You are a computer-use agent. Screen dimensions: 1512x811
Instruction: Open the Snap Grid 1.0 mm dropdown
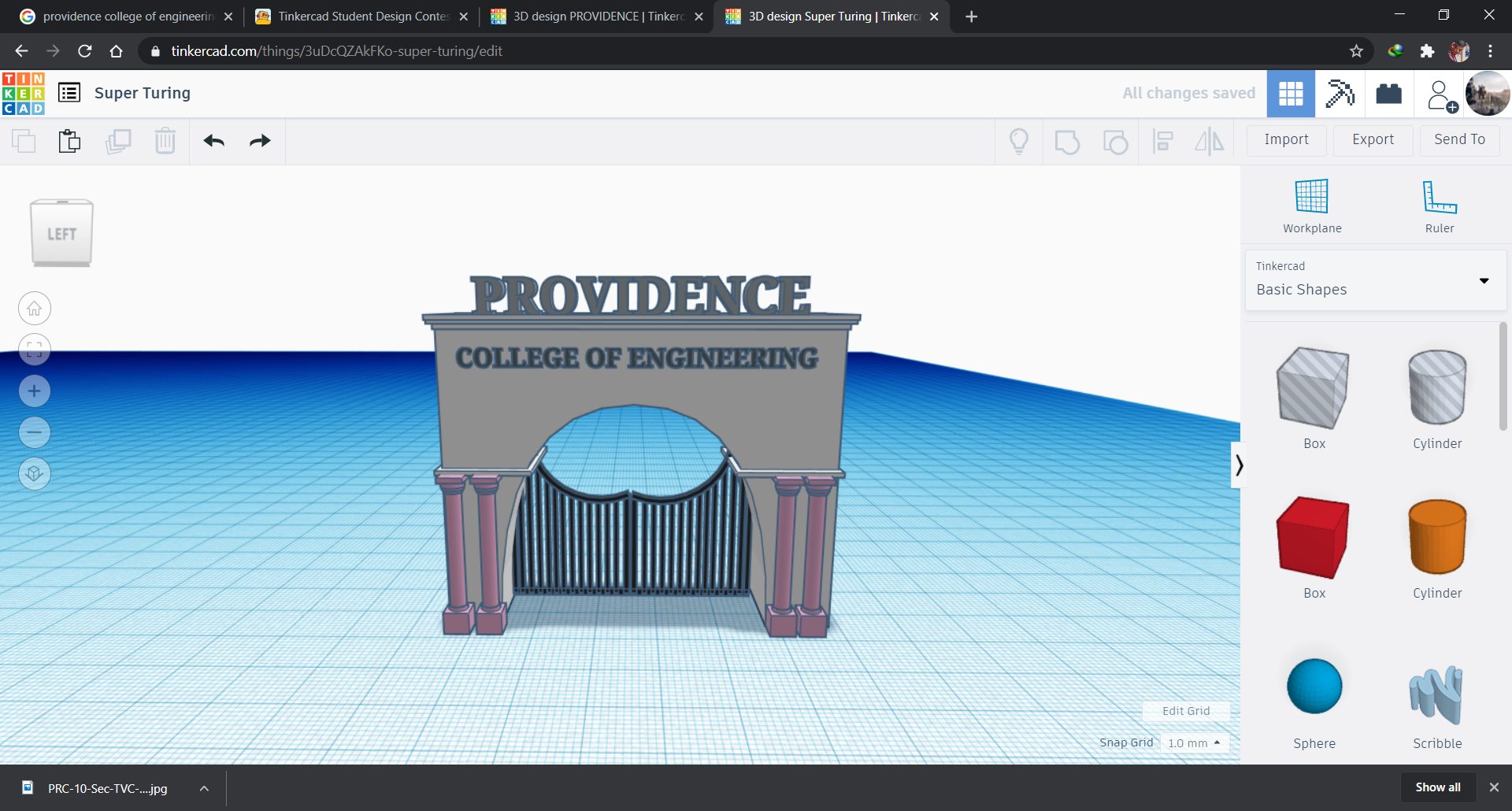pos(1195,742)
